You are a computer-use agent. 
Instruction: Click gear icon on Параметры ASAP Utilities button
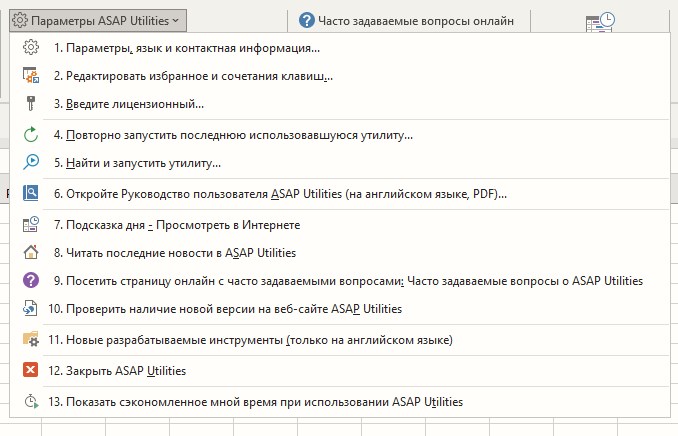[20, 20]
